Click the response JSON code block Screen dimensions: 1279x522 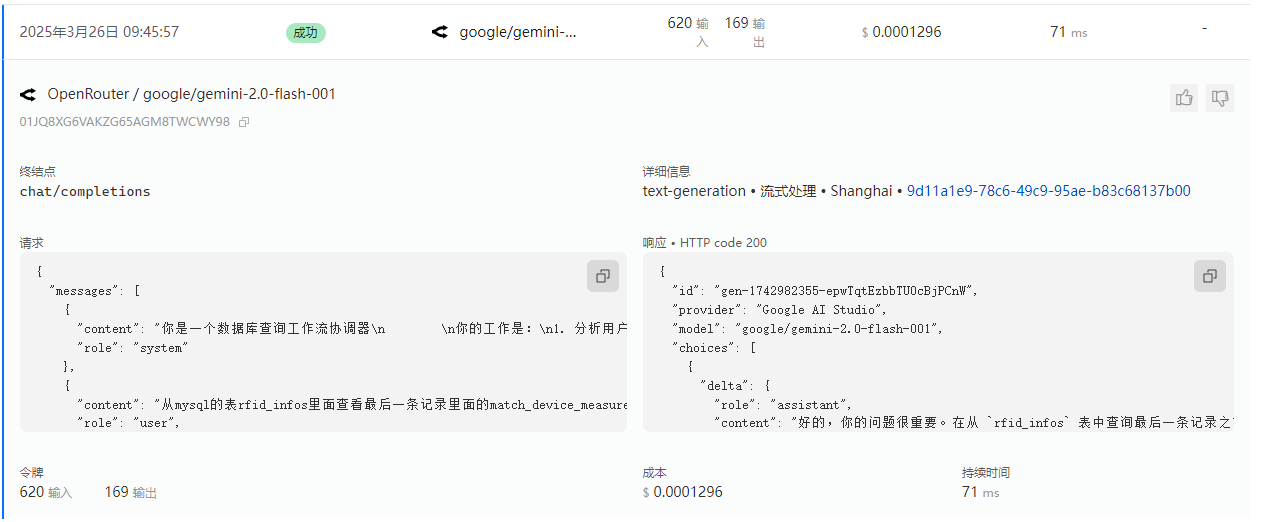[938, 342]
